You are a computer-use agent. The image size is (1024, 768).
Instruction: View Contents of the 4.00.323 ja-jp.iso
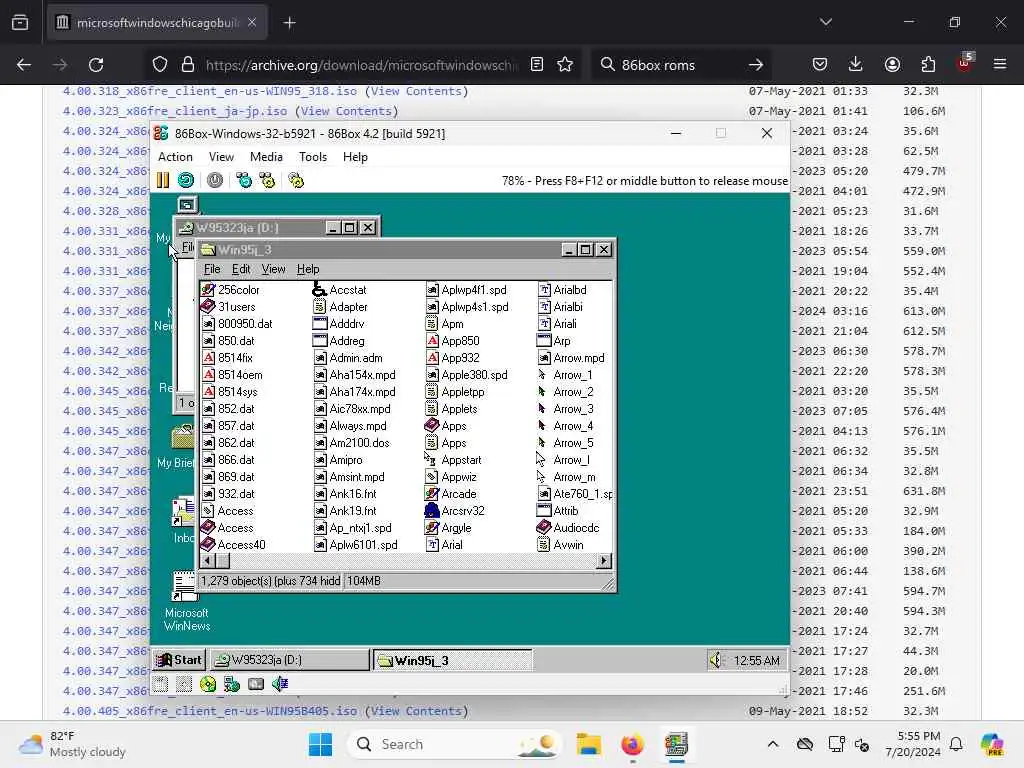tap(346, 111)
